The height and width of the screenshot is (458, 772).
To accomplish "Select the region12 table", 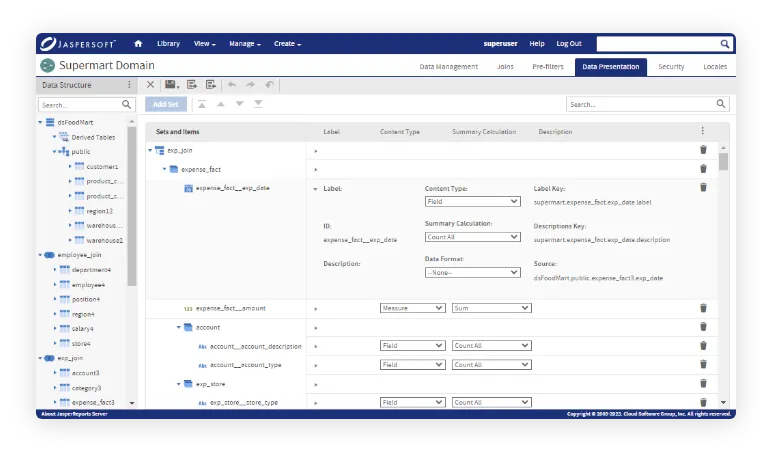I will [x=99, y=211].
